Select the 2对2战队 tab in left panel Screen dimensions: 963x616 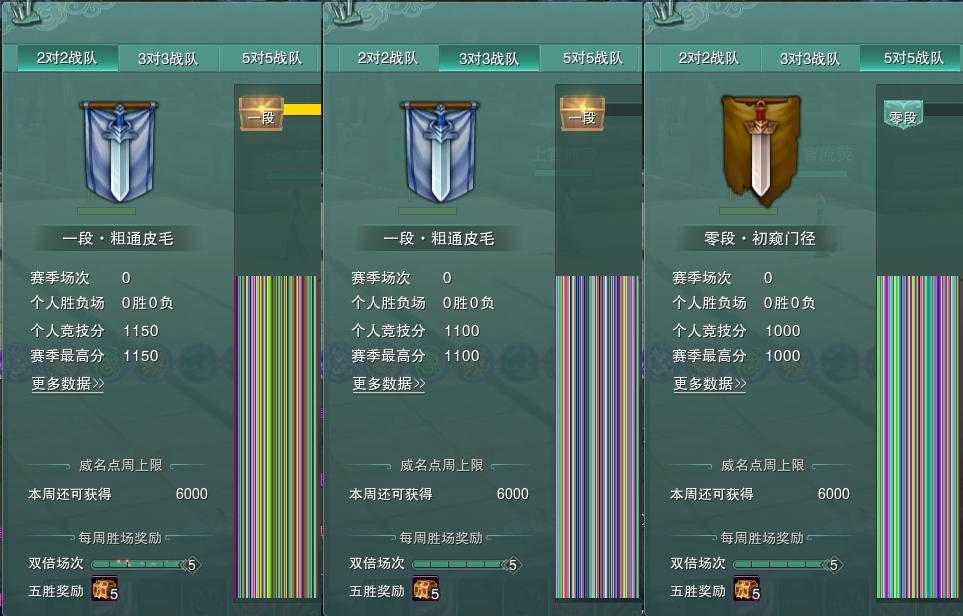pyautogui.click(x=67, y=58)
